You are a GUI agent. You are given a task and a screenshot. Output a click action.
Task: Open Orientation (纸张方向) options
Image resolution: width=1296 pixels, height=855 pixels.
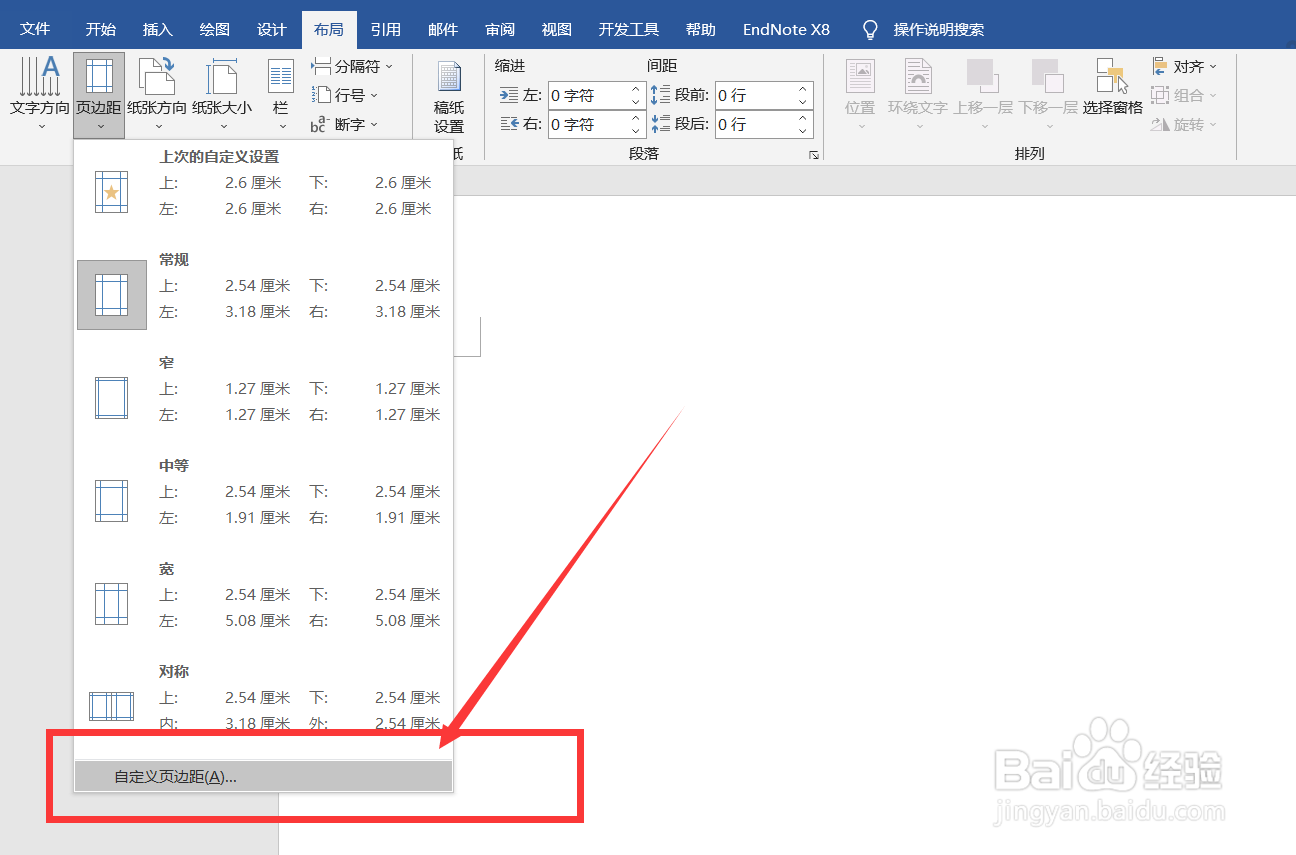pyautogui.click(x=157, y=95)
